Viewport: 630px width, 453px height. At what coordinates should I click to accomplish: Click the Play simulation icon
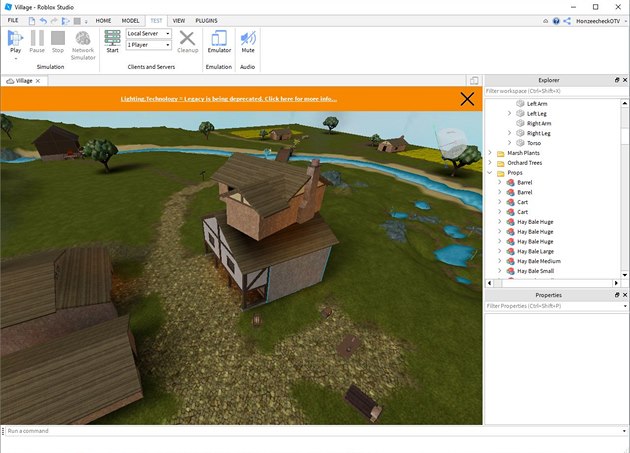15,38
